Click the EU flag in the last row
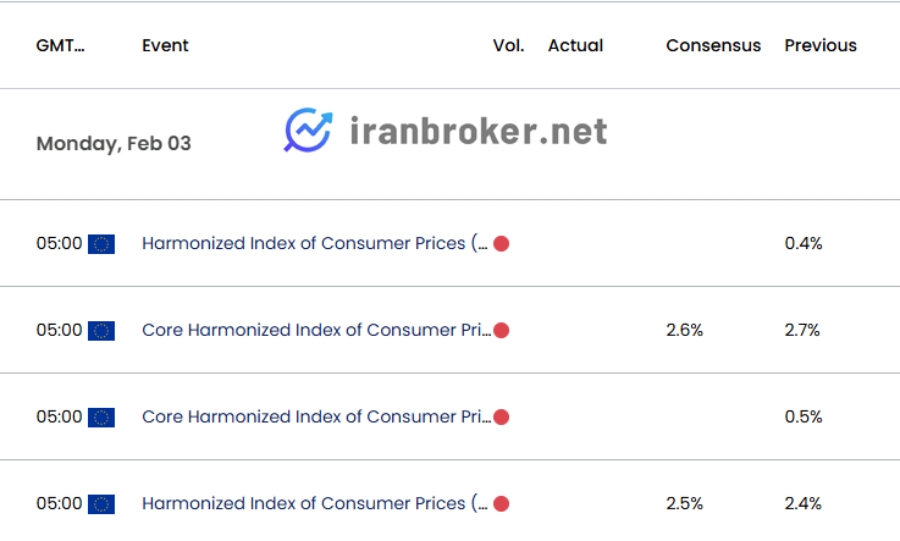900x541 pixels. tap(101, 504)
